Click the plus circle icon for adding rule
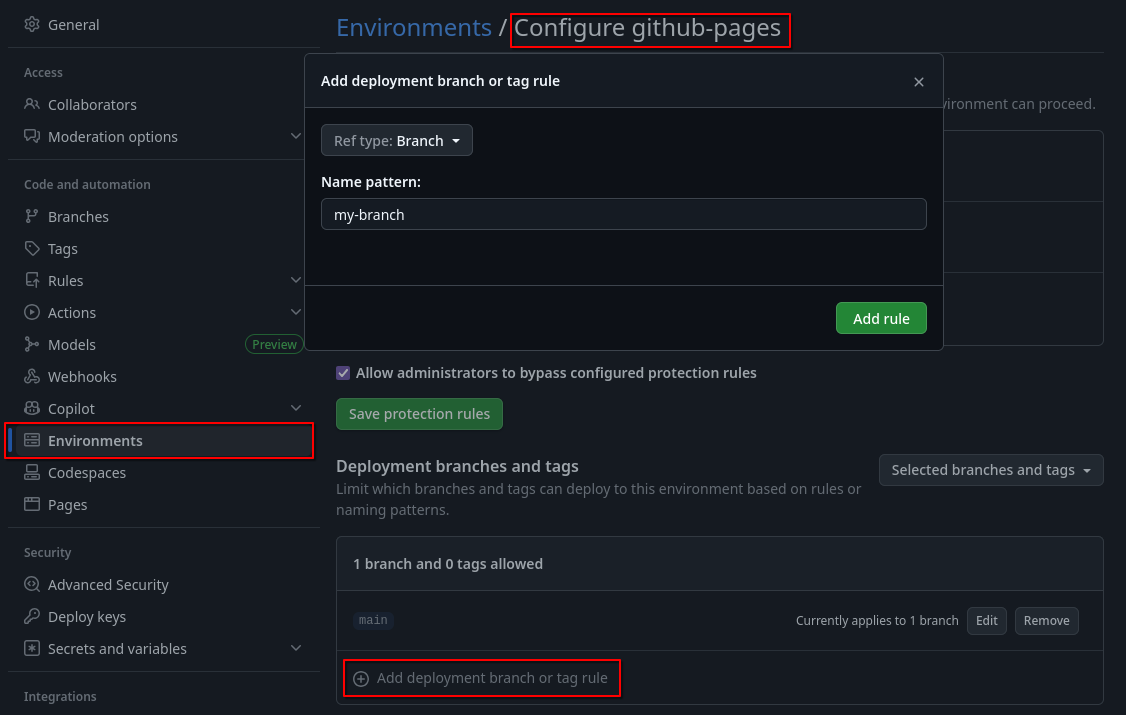Screen dimensions: 1126x715 pos(361,678)
